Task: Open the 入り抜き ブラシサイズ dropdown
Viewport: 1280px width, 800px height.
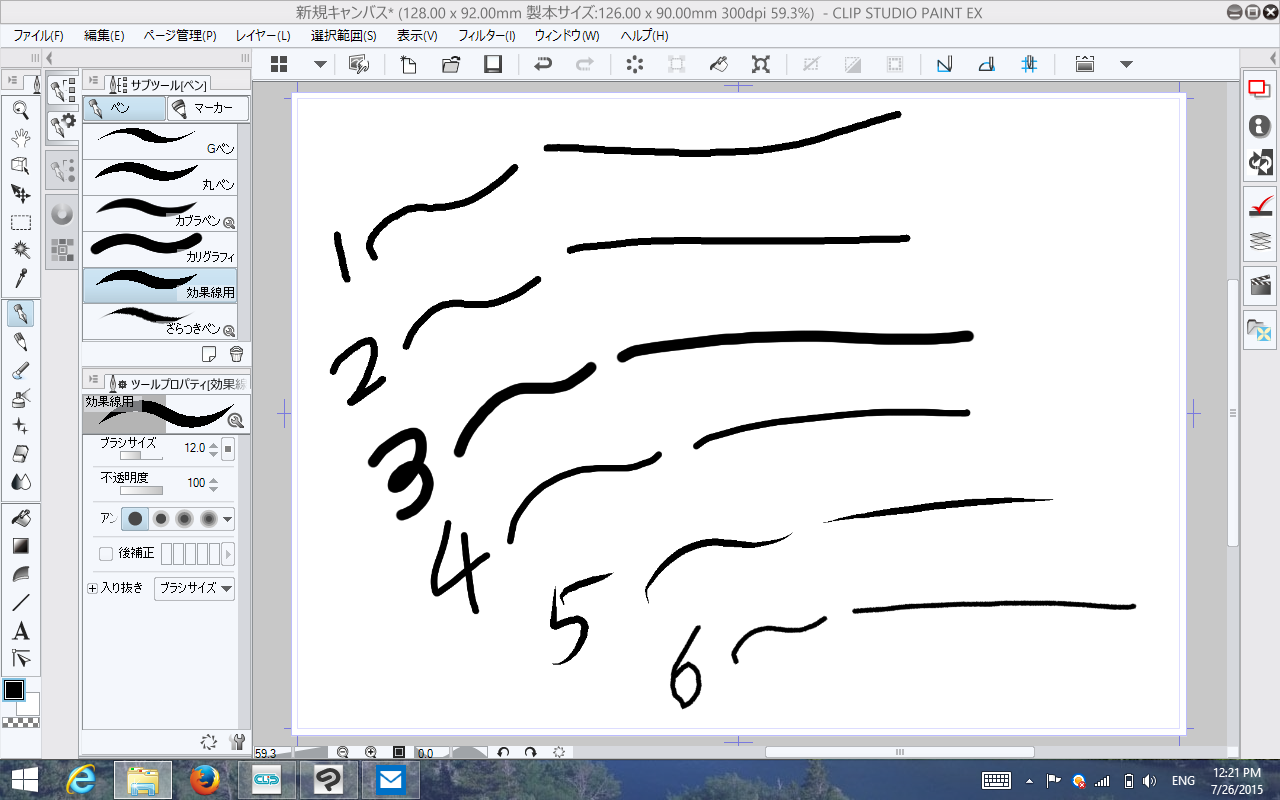Action: [x=195, y=588]
